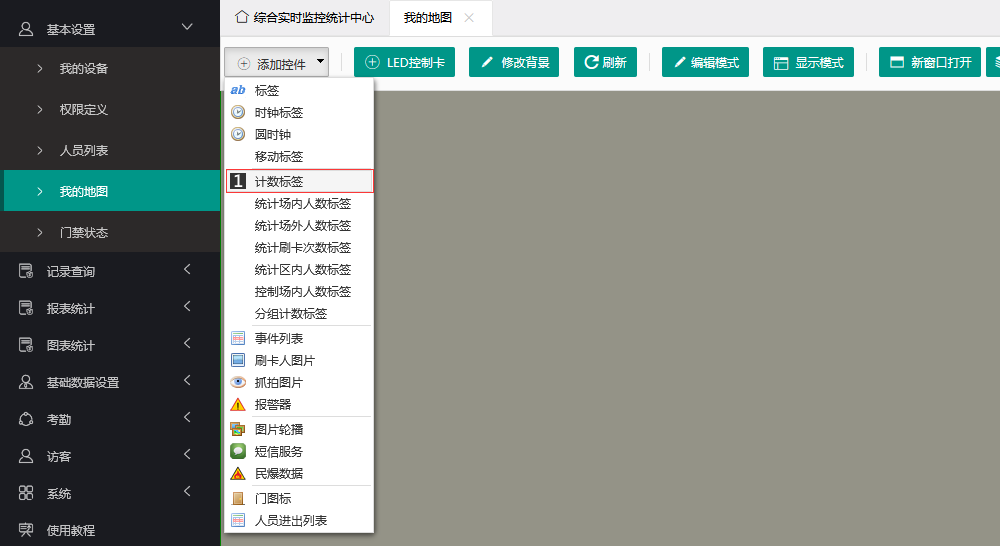This screenshot has height=546, width=1000.
Task: Switch to 显示模式
Action: click(x=808, y=62)
